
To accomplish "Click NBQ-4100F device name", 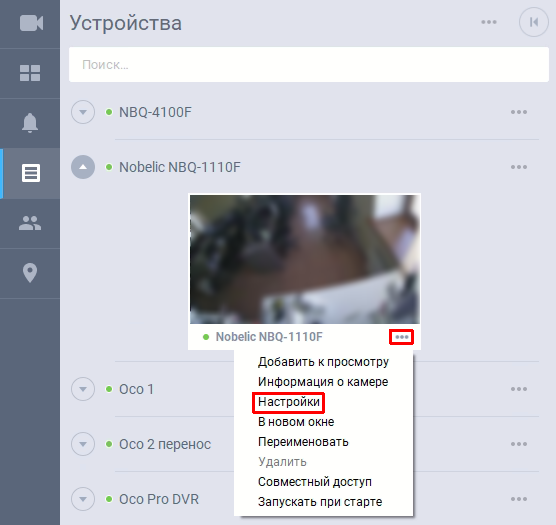I will click(x=155, y=112).
